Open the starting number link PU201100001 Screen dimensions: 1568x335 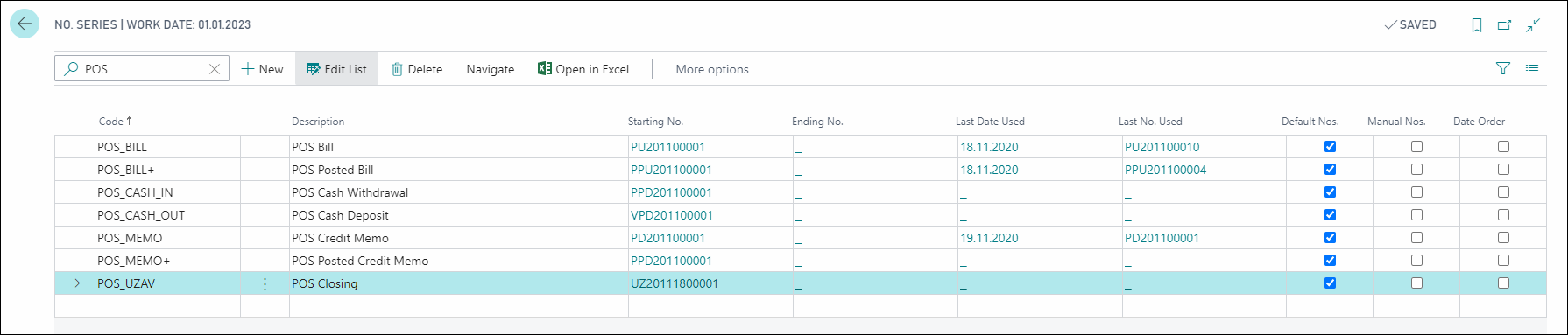pos(667,147)
